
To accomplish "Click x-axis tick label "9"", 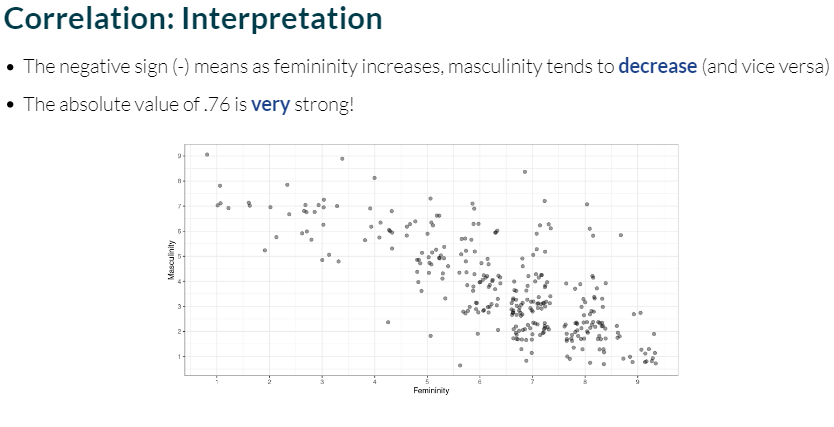I will coord(638,381).
